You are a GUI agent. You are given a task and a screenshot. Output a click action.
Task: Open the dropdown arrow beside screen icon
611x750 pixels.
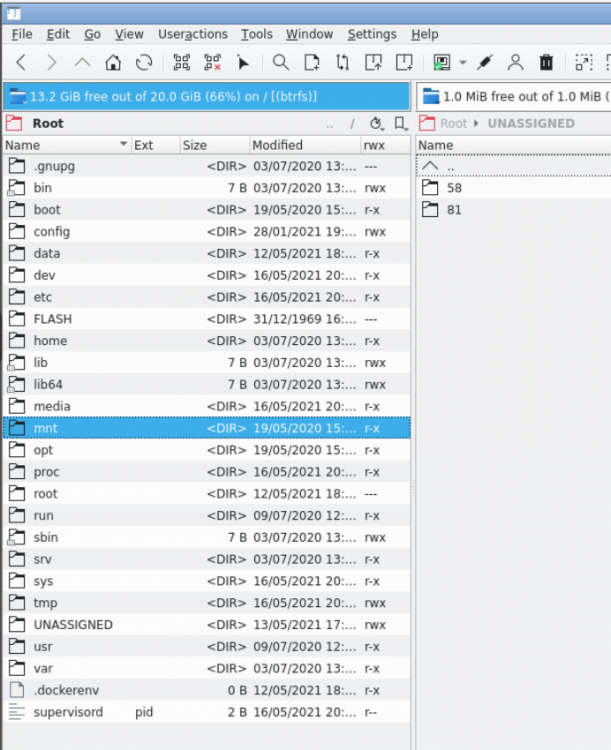(463, 63)
